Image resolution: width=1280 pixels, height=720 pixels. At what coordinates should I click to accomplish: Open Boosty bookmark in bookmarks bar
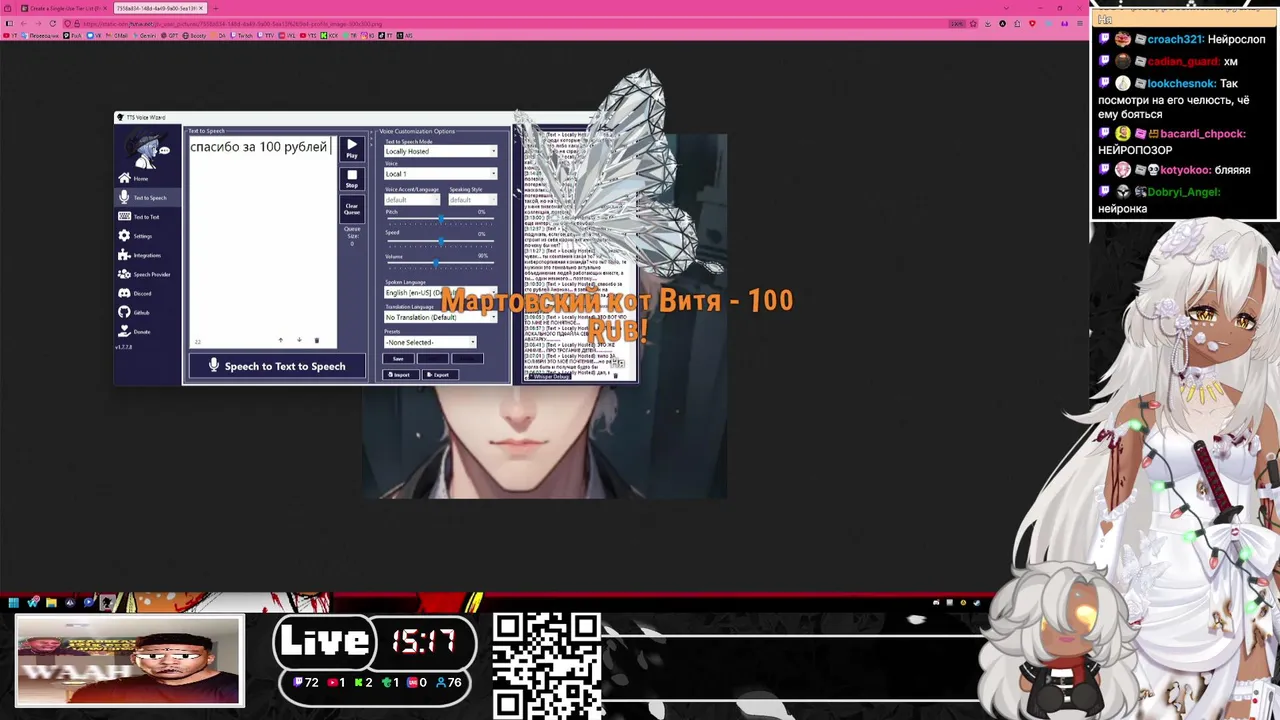point(194,35)
